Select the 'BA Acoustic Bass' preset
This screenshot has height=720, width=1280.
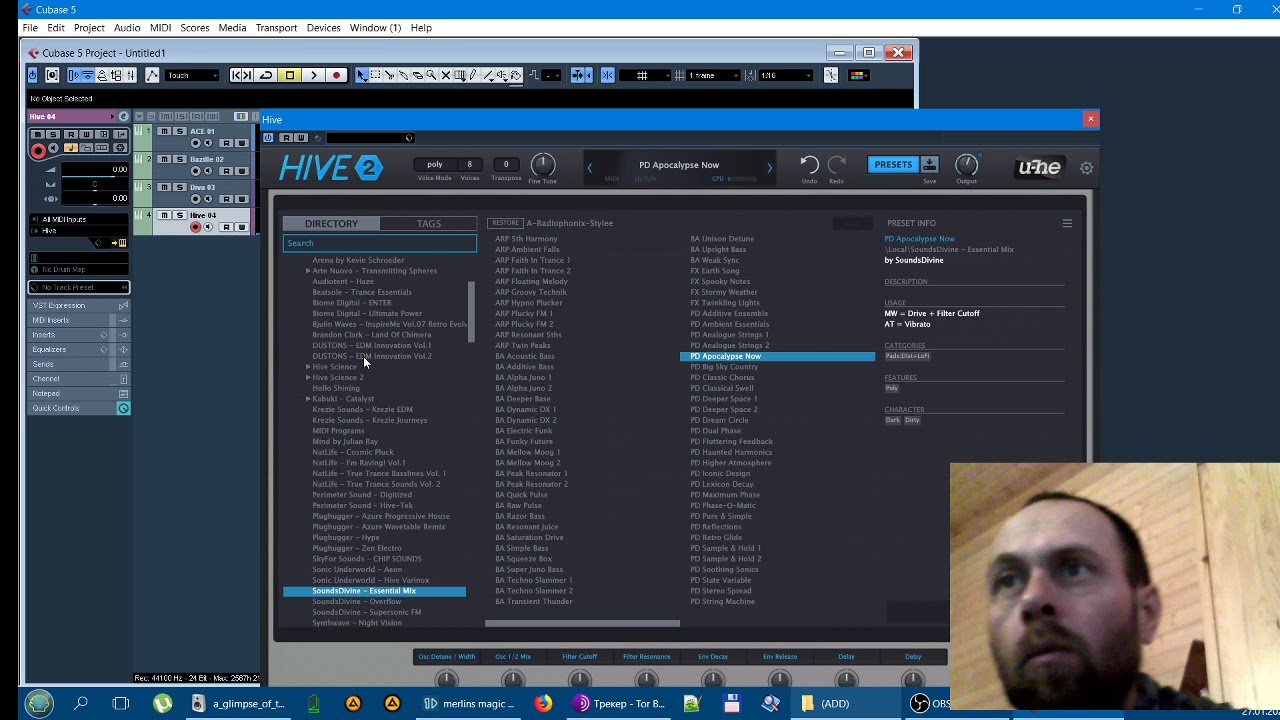[x=524, y=356]
